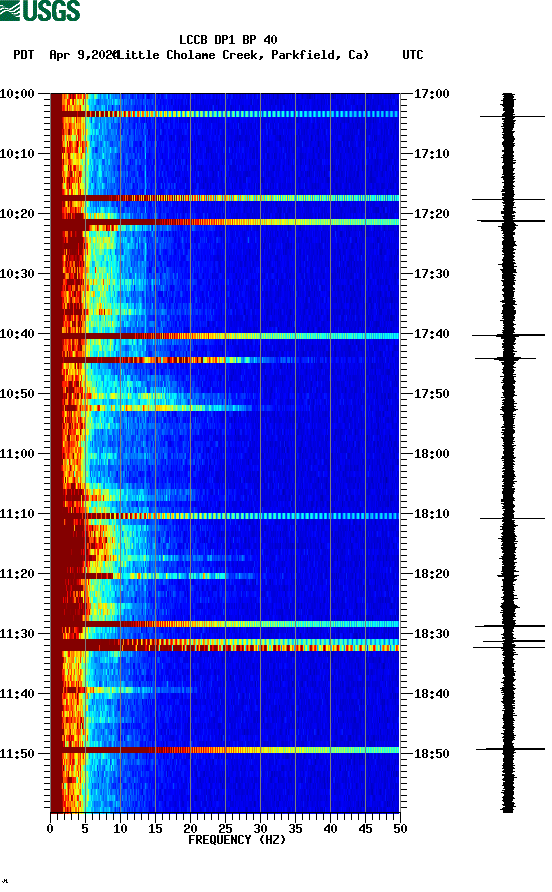Click the 11:50 PDT time label

[17, 754]
